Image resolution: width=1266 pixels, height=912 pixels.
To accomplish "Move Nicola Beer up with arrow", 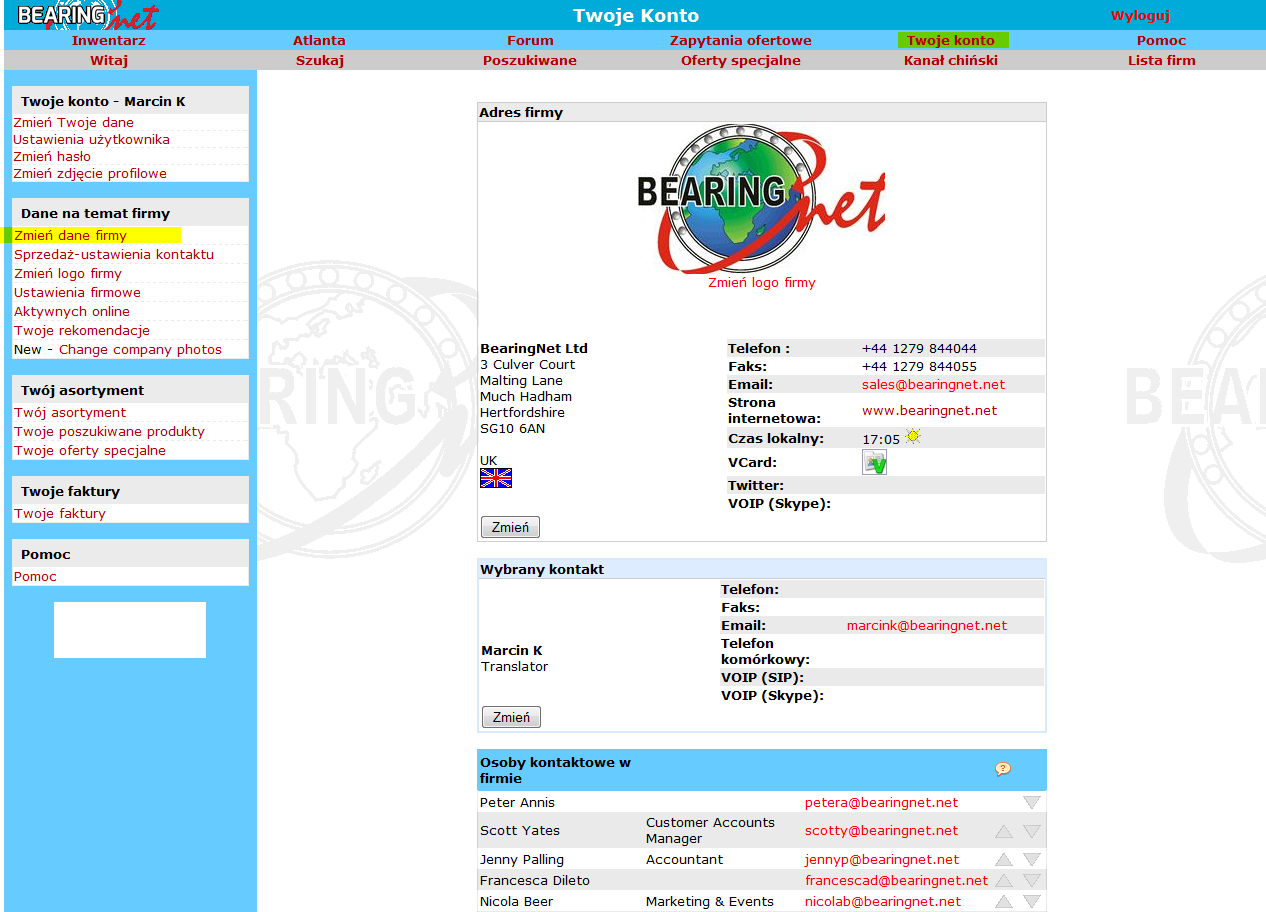I will tap(1004, 902).
